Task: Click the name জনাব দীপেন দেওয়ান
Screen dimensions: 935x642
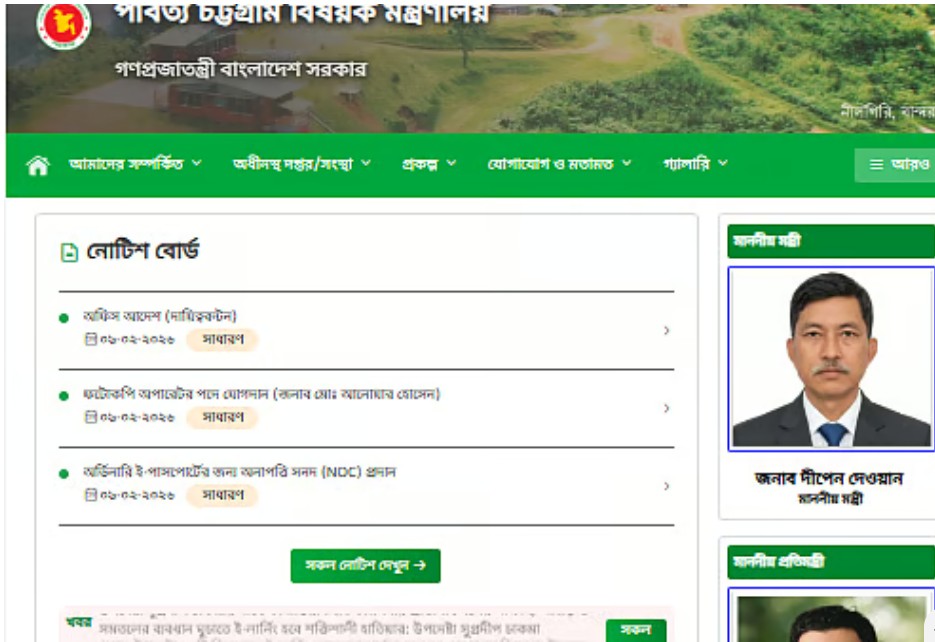Action: (829, 478)
